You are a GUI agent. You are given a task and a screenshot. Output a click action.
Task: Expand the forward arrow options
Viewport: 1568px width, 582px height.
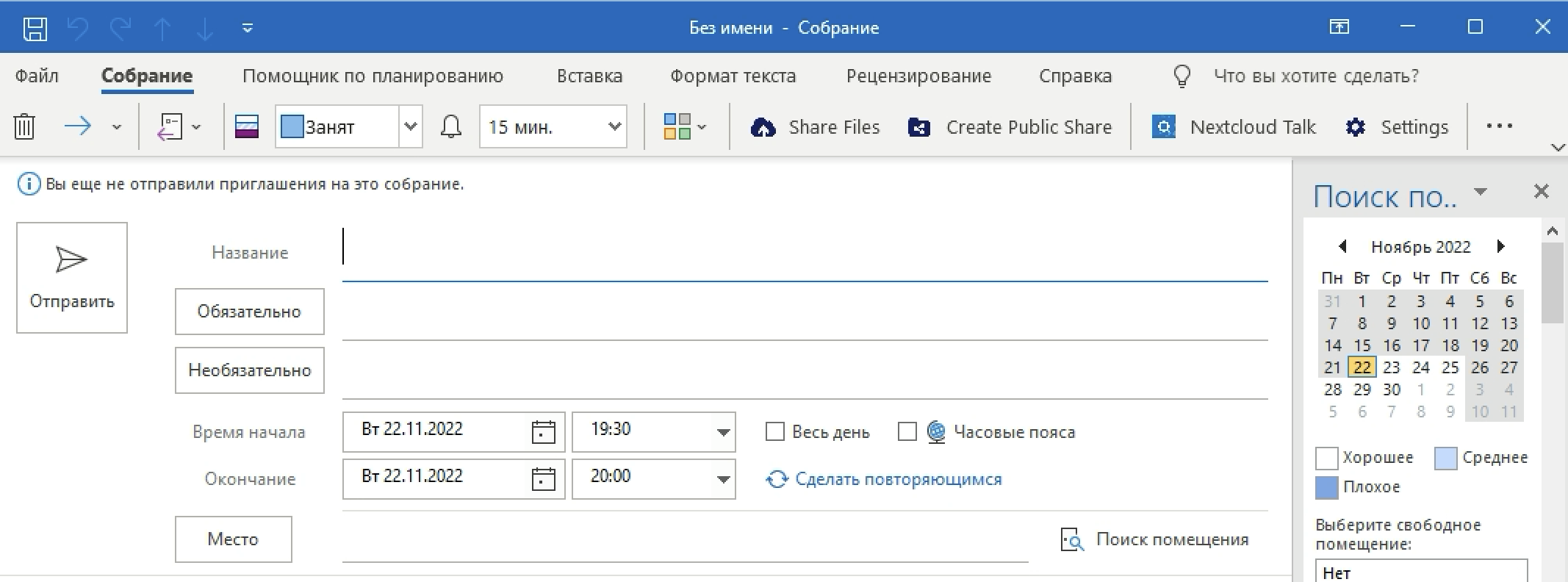pos(116,127)
